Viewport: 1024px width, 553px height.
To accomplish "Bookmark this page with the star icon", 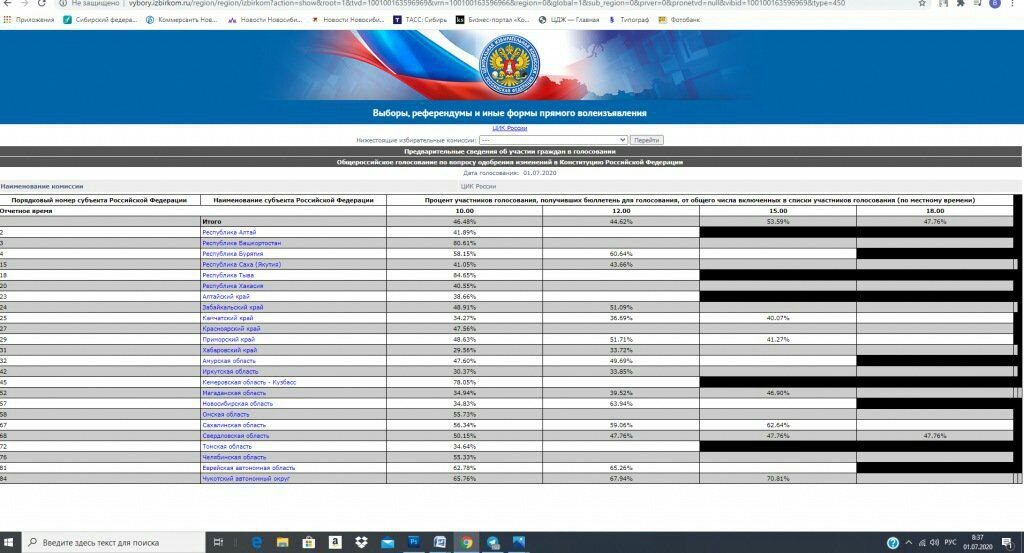I will [922, 3].
